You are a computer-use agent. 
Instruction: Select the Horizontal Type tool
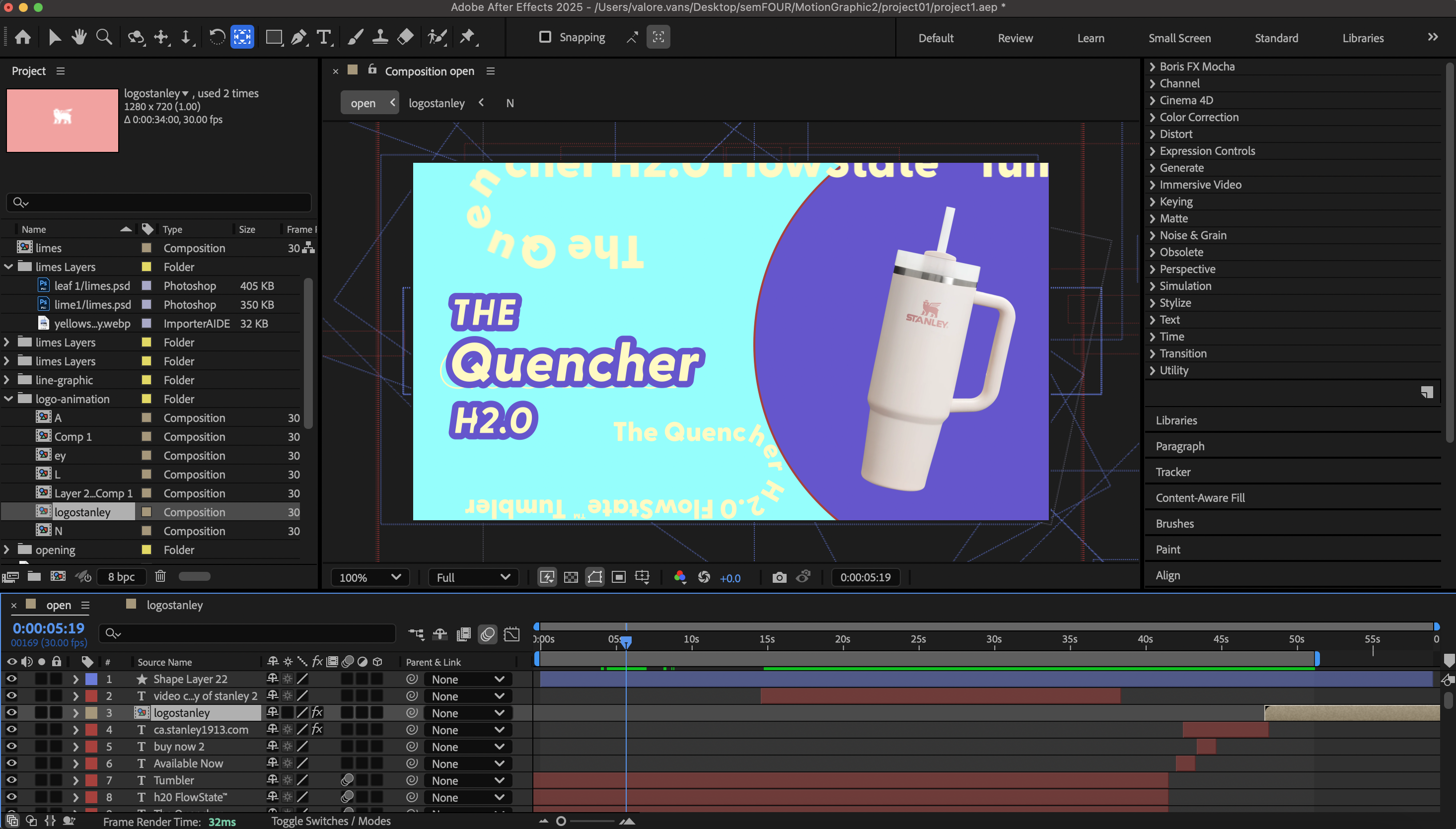(x=323, y=38)
